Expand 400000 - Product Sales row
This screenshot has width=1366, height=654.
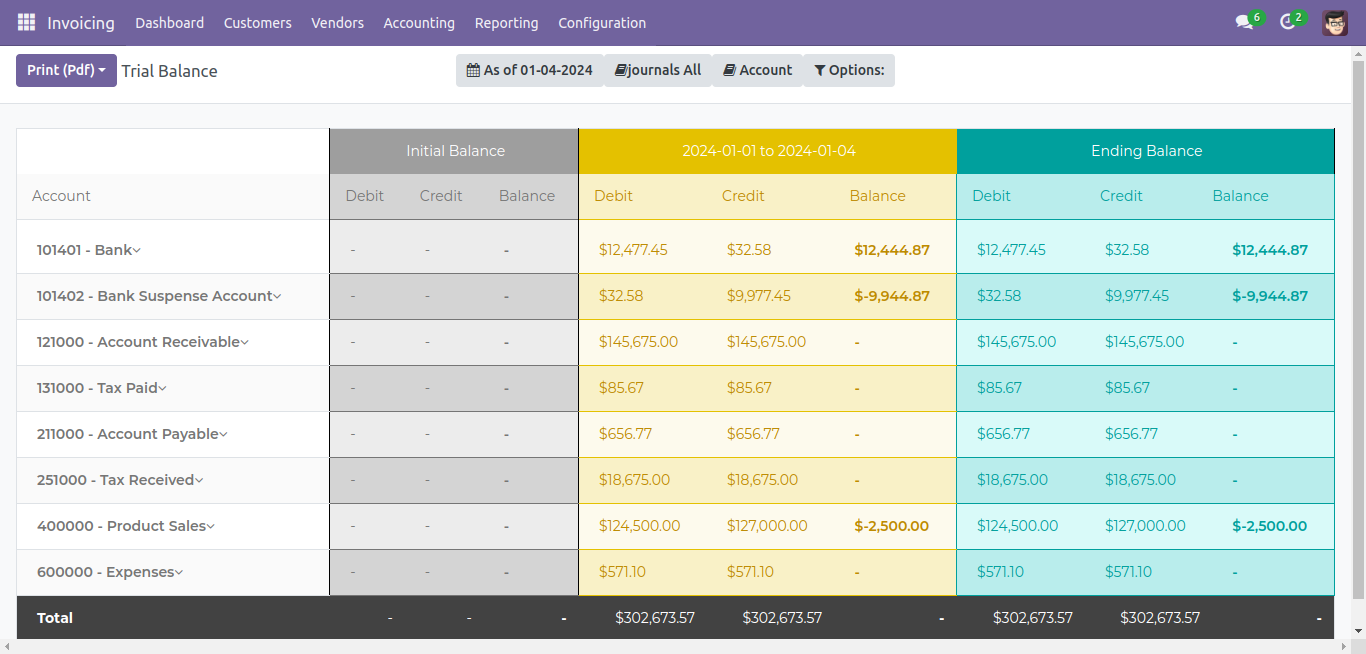pos(125,526)
